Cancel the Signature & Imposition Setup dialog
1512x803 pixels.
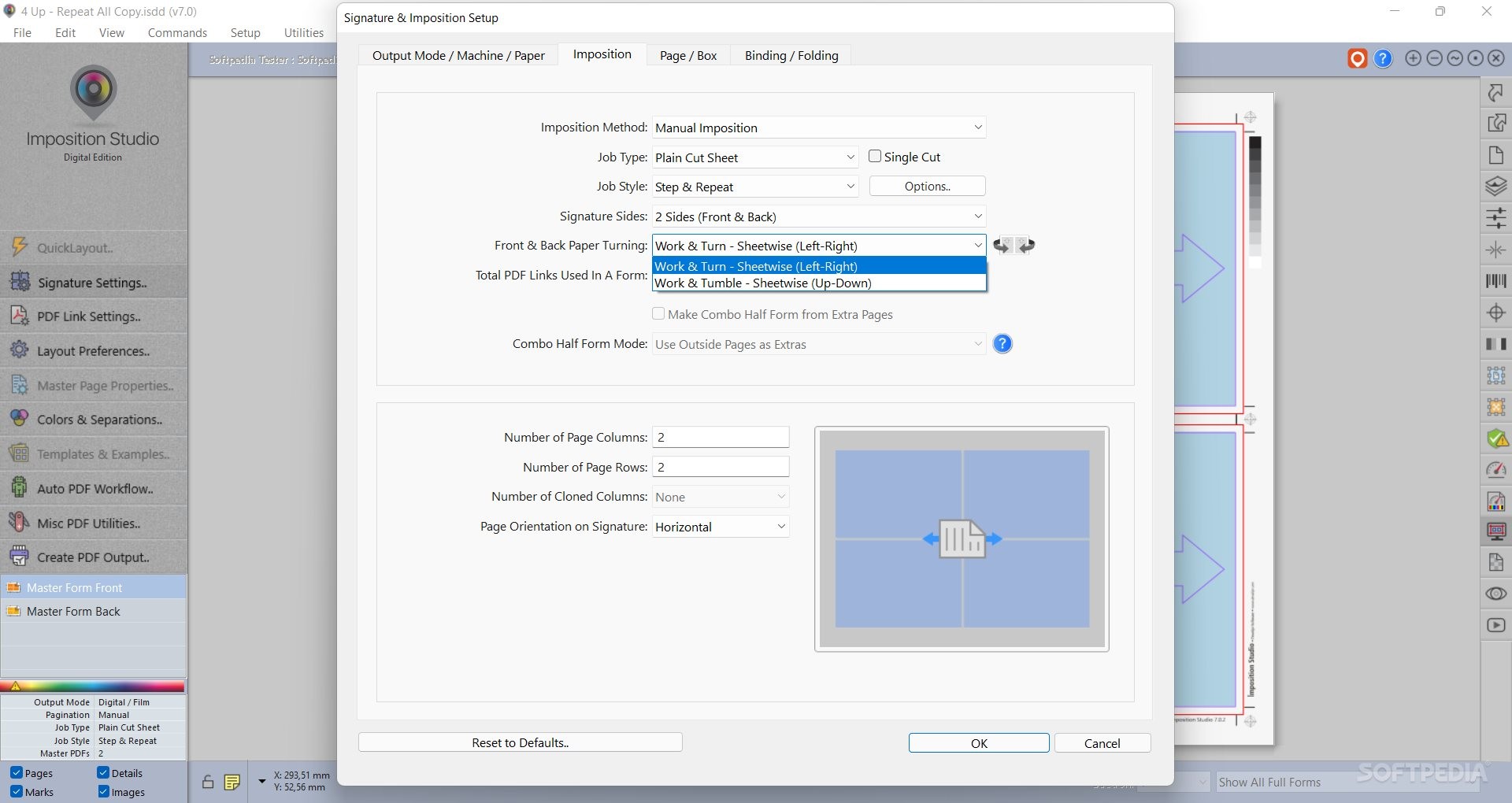click(x=1102, y=743)
